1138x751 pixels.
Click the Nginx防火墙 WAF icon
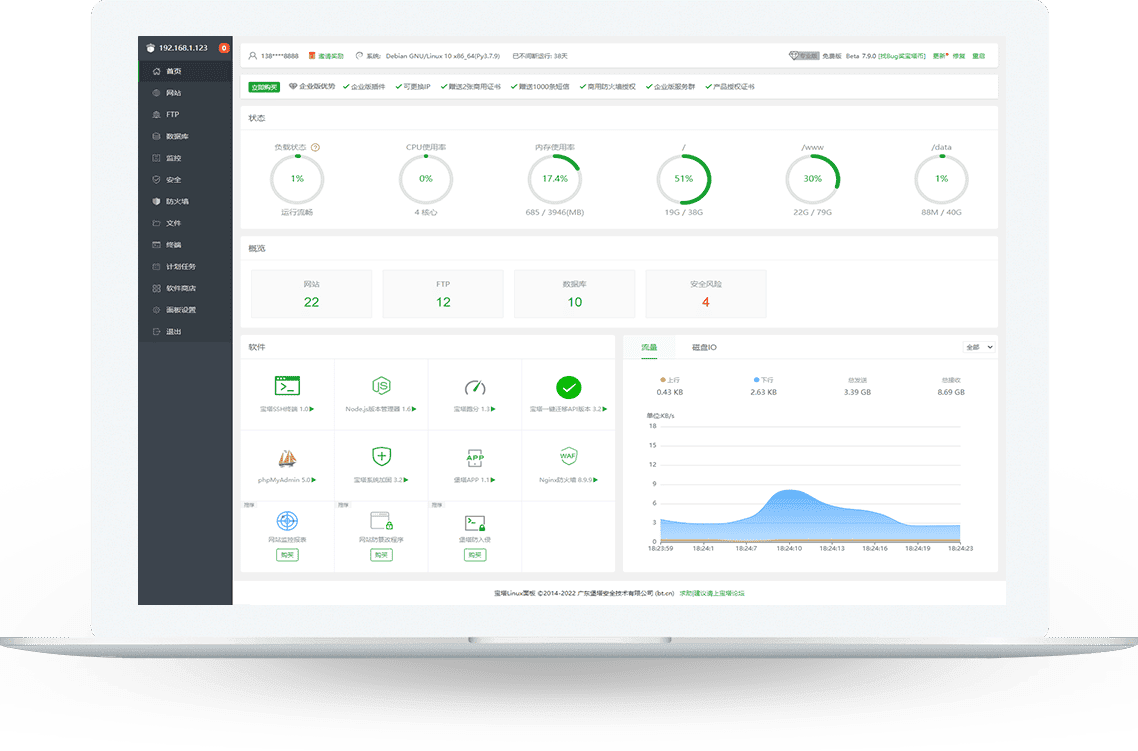[x=568, y=457]
